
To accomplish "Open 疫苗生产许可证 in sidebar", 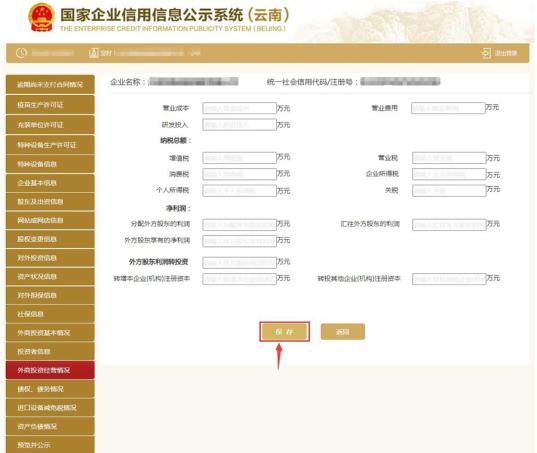I will point(50,104).
